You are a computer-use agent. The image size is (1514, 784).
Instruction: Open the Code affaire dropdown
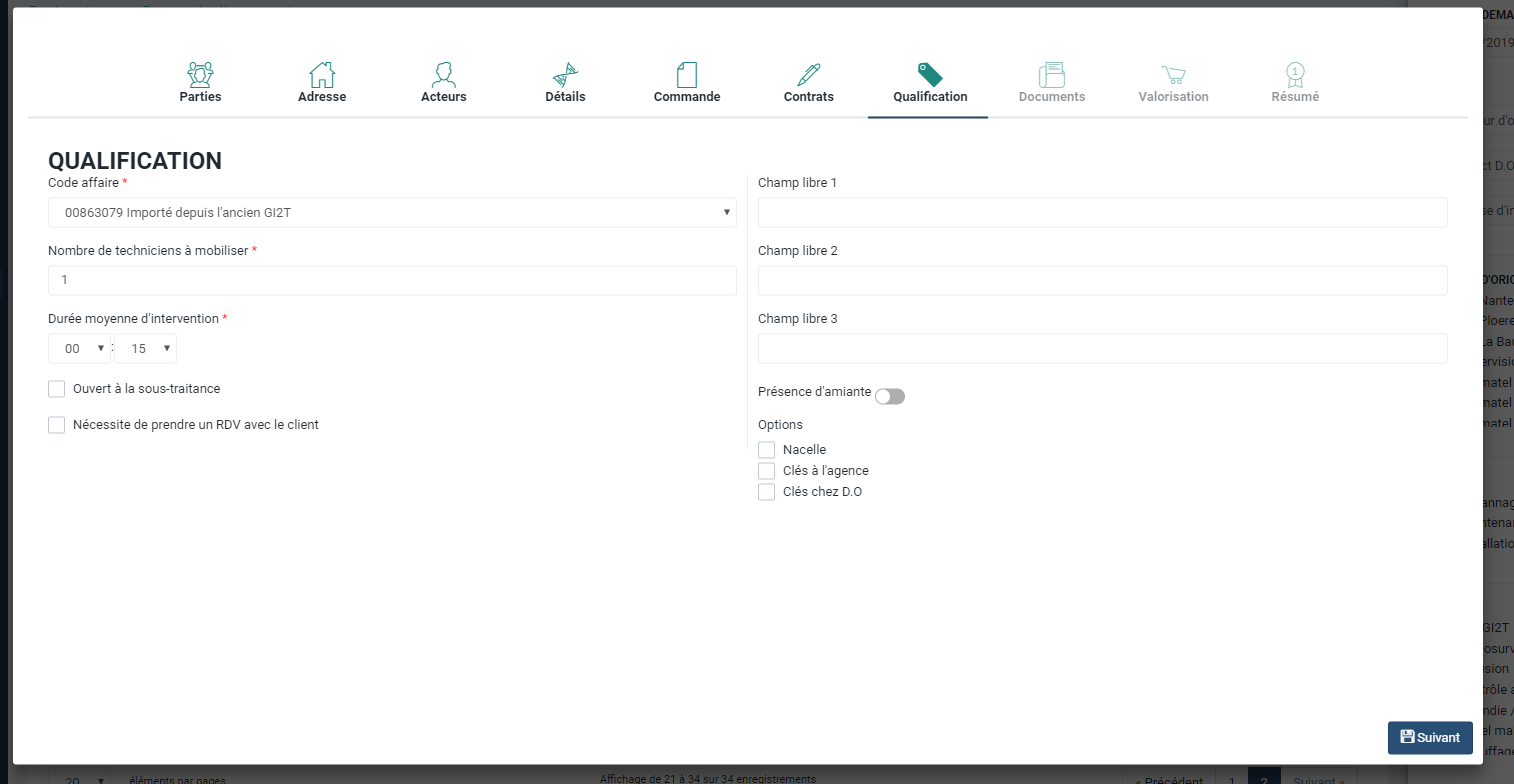pyautogui.click(x=392, y=213)
